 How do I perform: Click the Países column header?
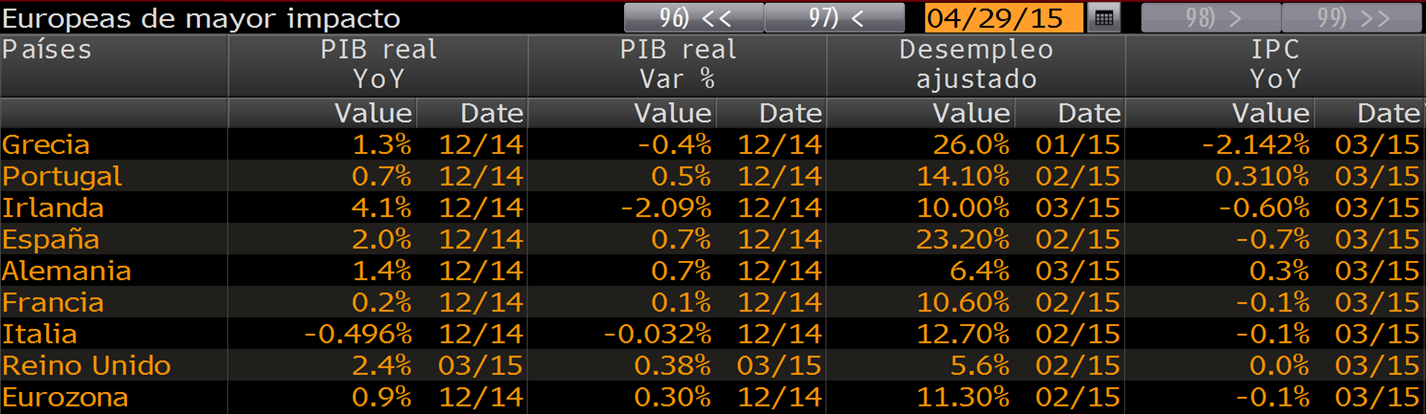48,50
